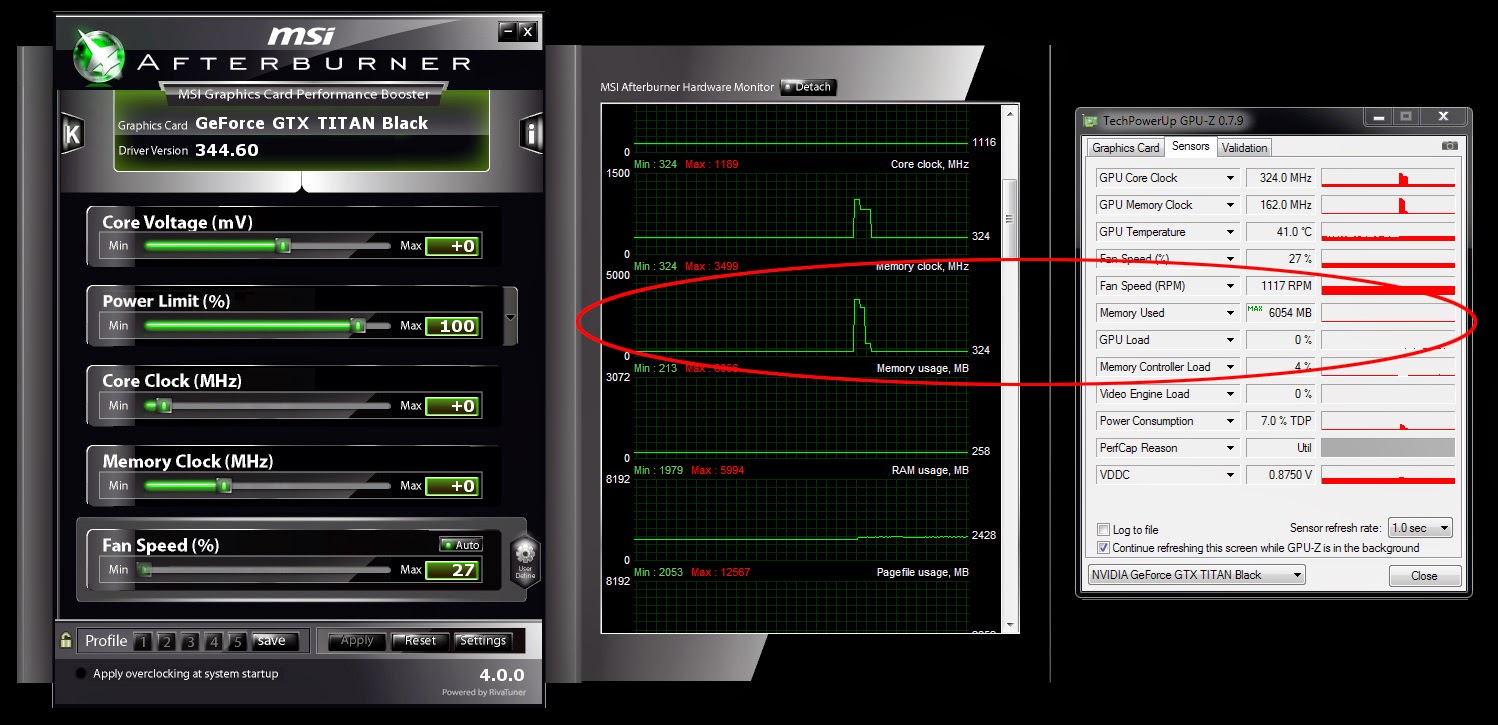The width and height of the screenshot is (1498, 725).
Task: Click the Core Clock slider
Action: 267,405
